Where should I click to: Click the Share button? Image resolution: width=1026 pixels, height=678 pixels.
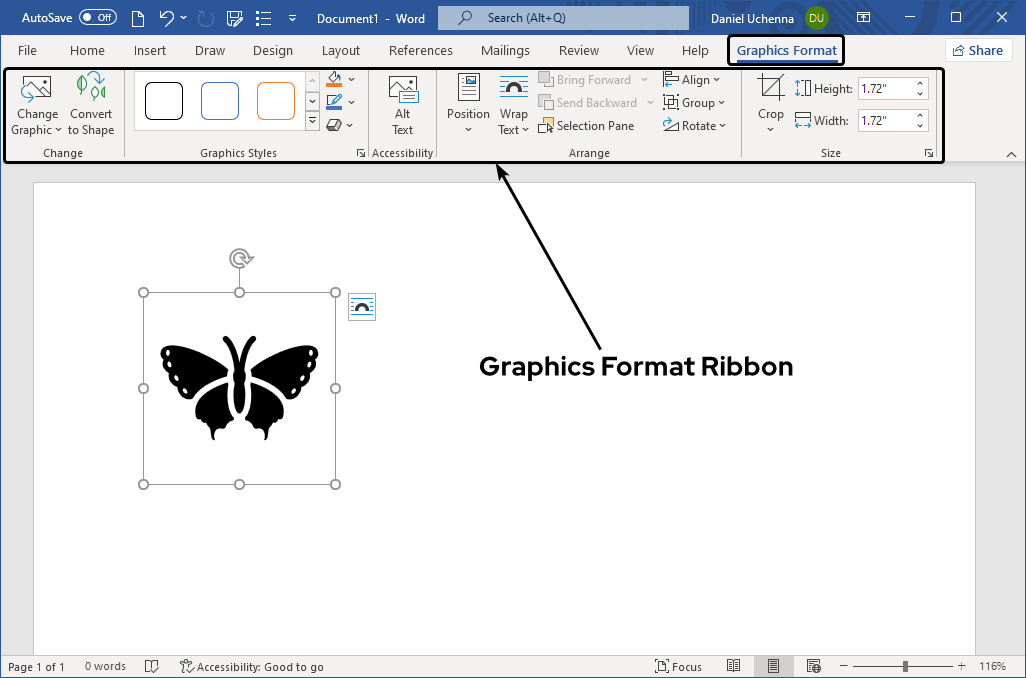tap(978, 49)
